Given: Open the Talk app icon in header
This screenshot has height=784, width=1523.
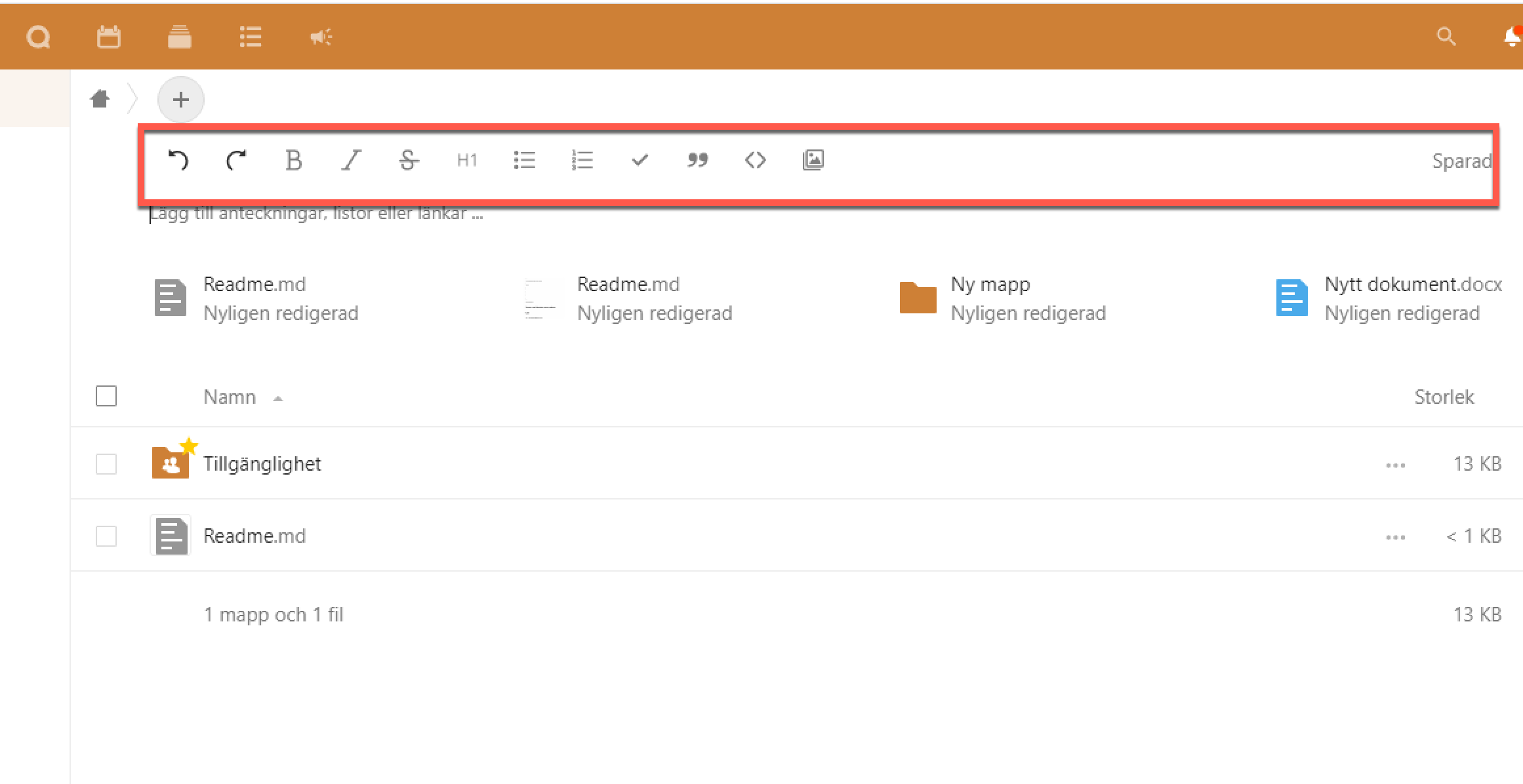Looking at the screenshot, I should pos(38,37).
